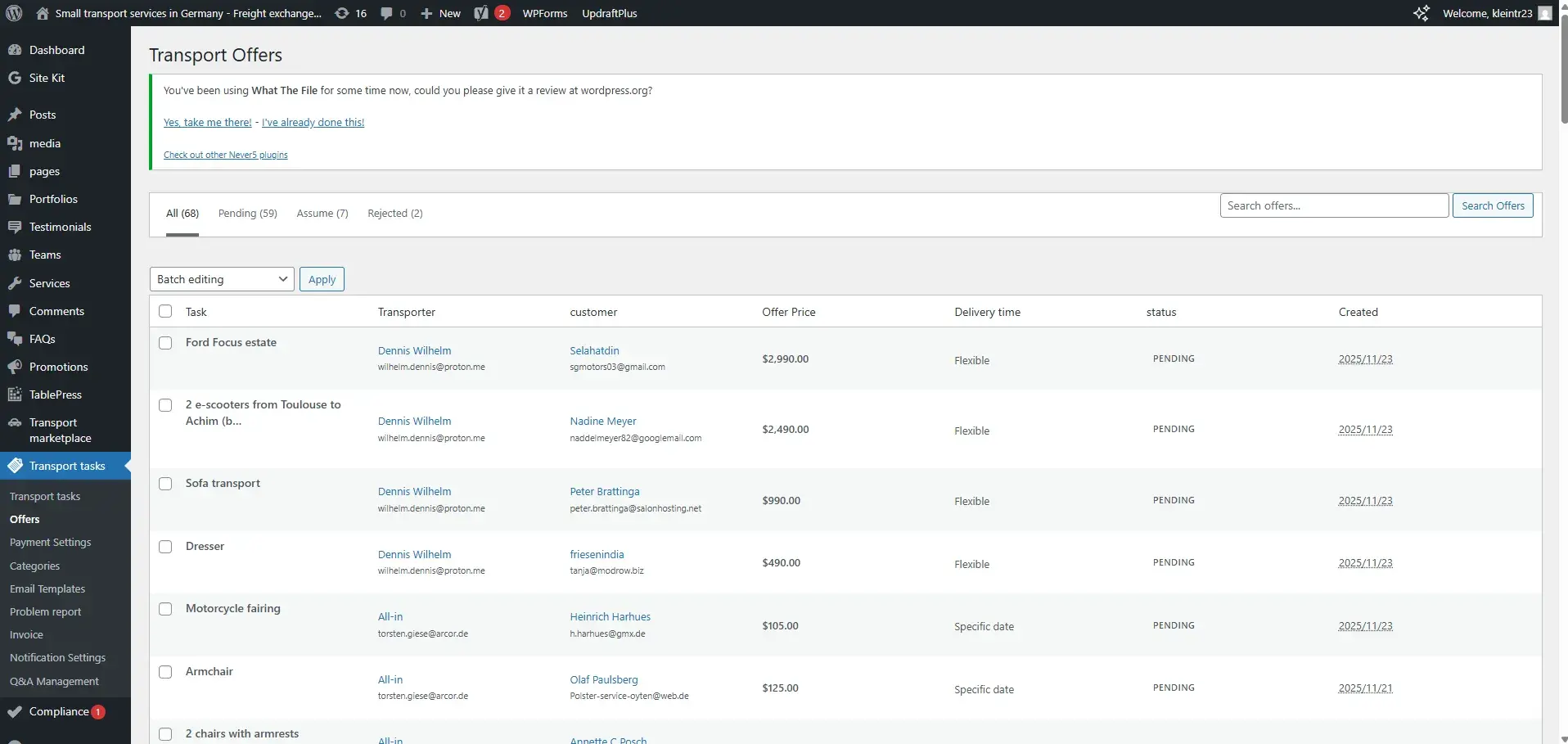The image size is (1568, 744).
Task: Open the Yoast SEO icon with notifications
Action: (x=482, y=13)
